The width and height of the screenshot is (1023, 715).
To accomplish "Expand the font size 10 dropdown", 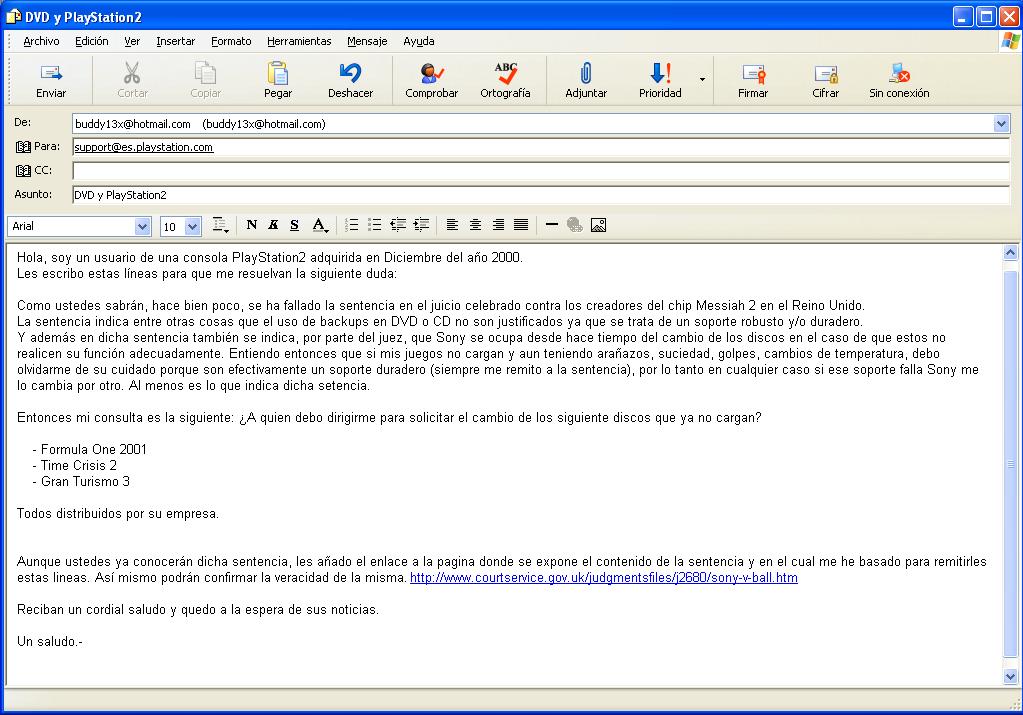I will (192, 226).
